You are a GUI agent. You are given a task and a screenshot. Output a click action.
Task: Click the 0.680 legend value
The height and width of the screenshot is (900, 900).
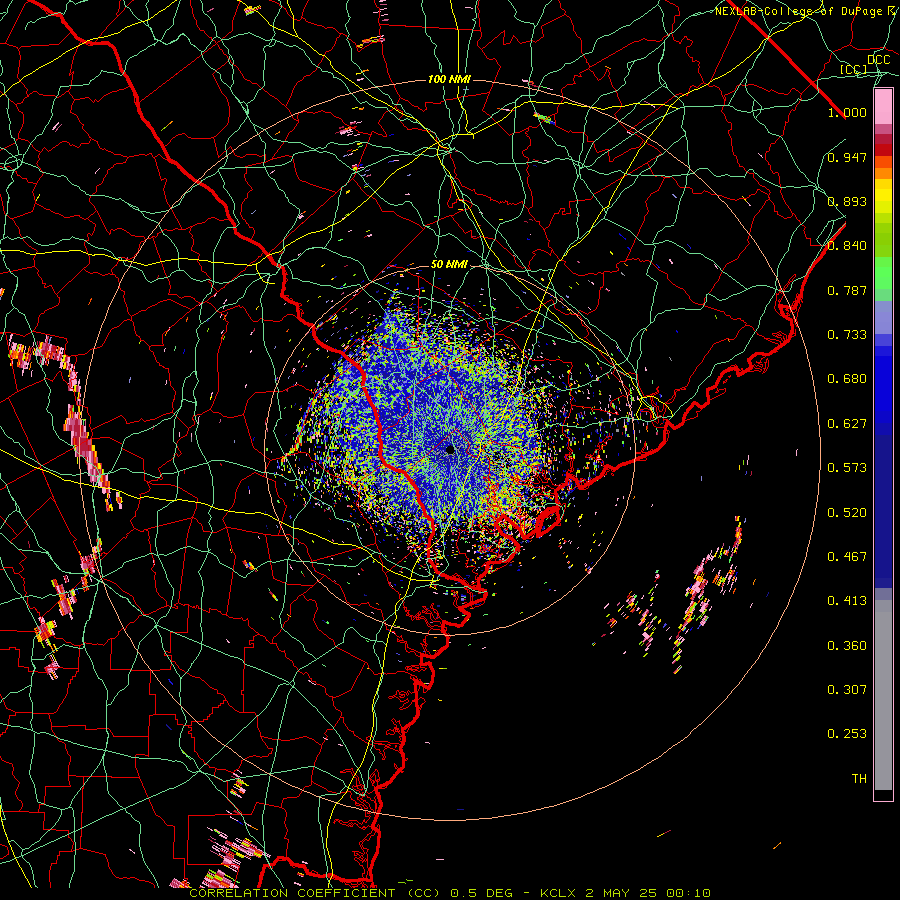(847, 379)
